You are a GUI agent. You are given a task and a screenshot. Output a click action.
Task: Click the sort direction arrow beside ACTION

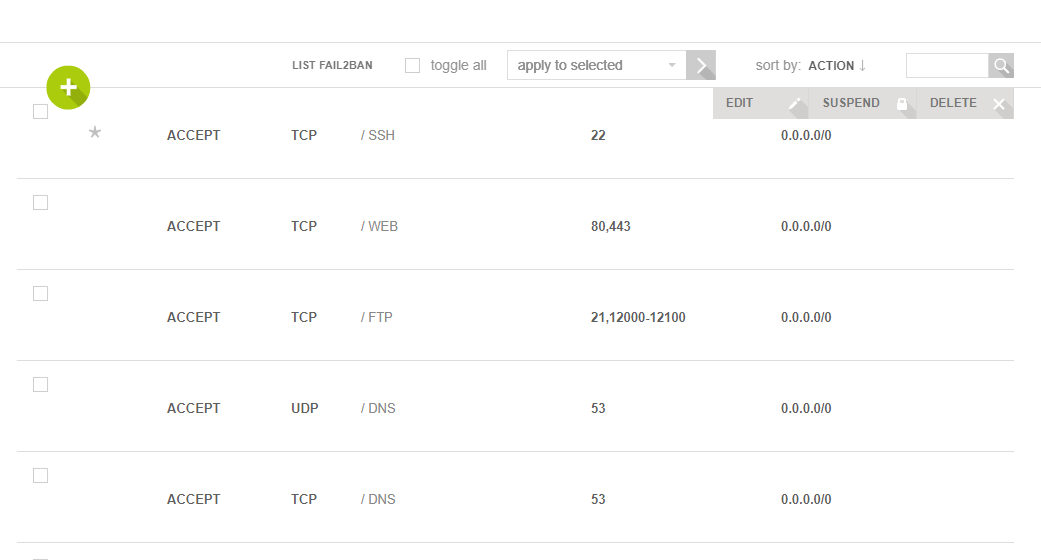coord(862,66)
